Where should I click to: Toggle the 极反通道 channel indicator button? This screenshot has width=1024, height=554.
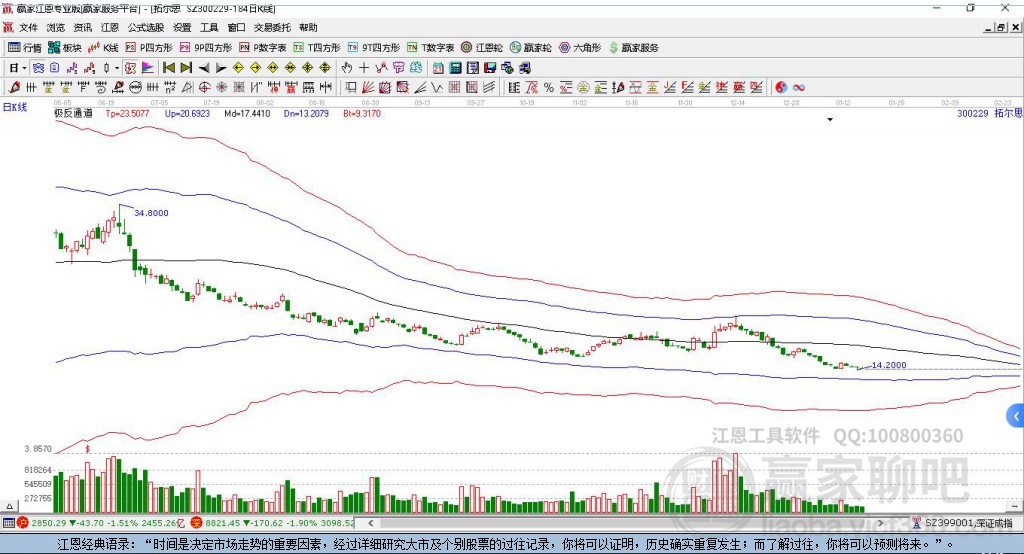(129, 67)
